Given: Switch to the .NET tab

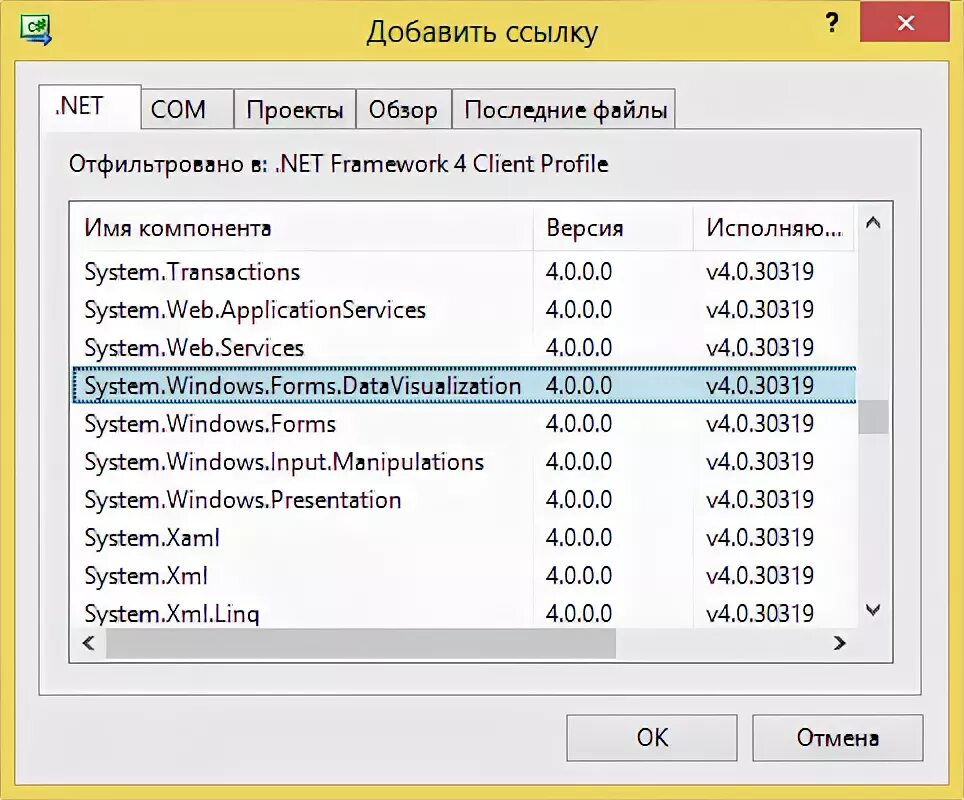Looking at the screenshot, I should click(x=90, y=106).
